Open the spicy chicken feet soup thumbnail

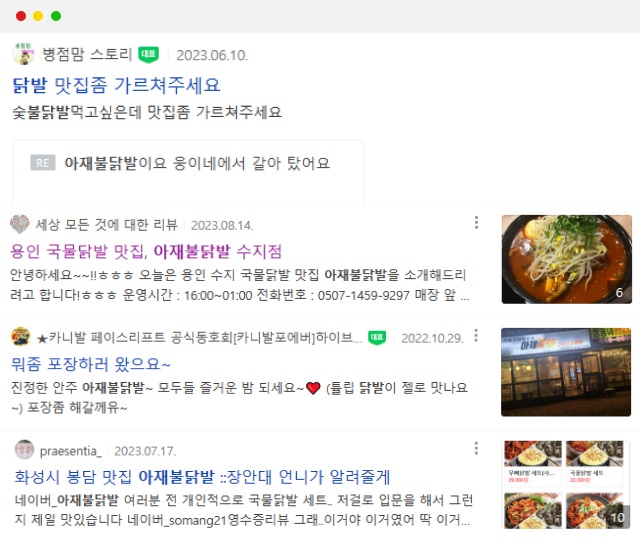(567, 259)
